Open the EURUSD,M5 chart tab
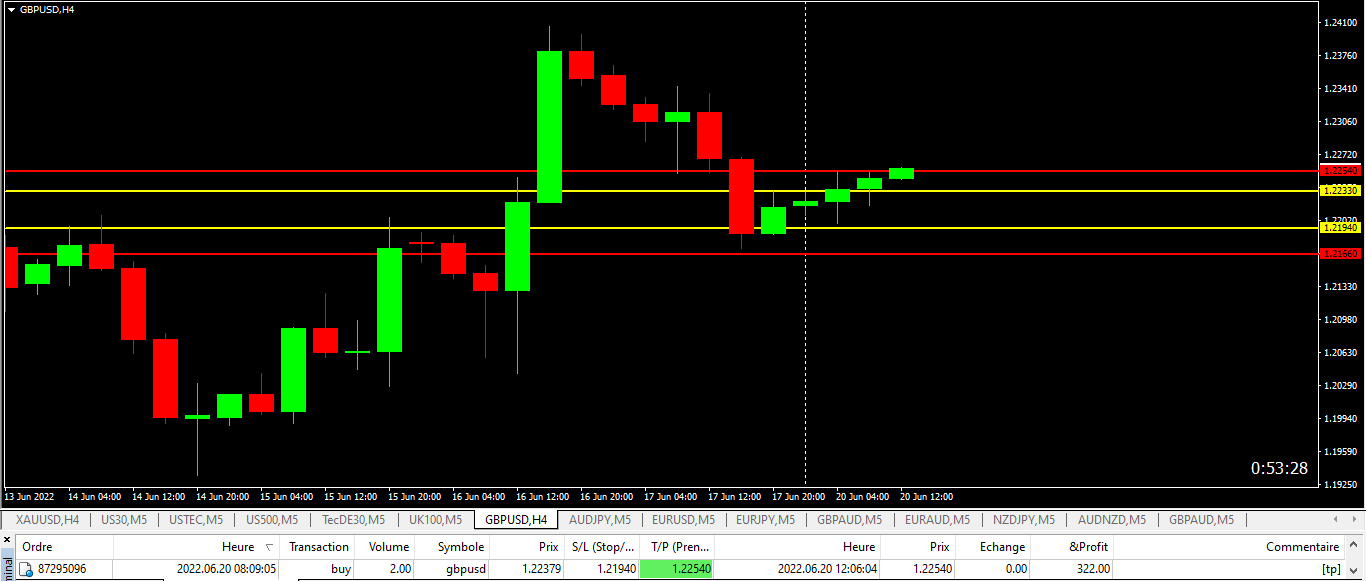This screenshot has height=581, width=1366. pyautogui.click(x=683, y=520)
